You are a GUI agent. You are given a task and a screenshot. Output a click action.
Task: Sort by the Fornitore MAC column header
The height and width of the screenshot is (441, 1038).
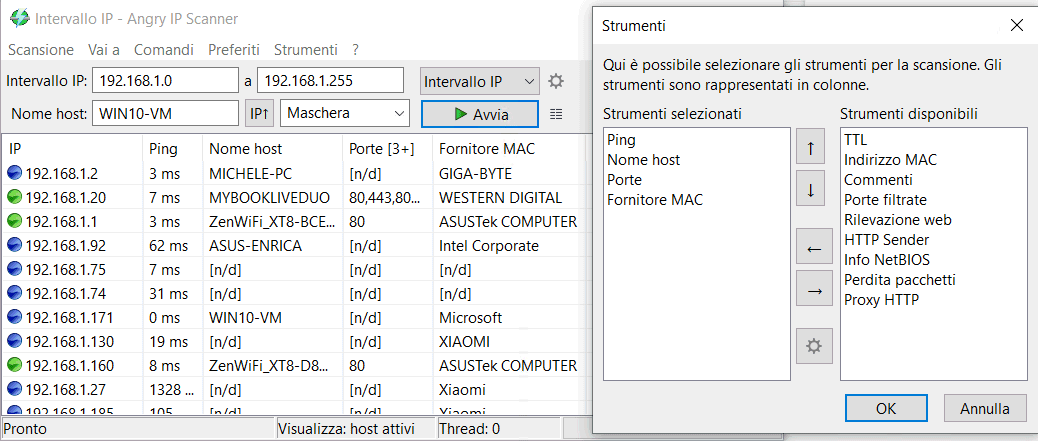[x=510, y=149]
